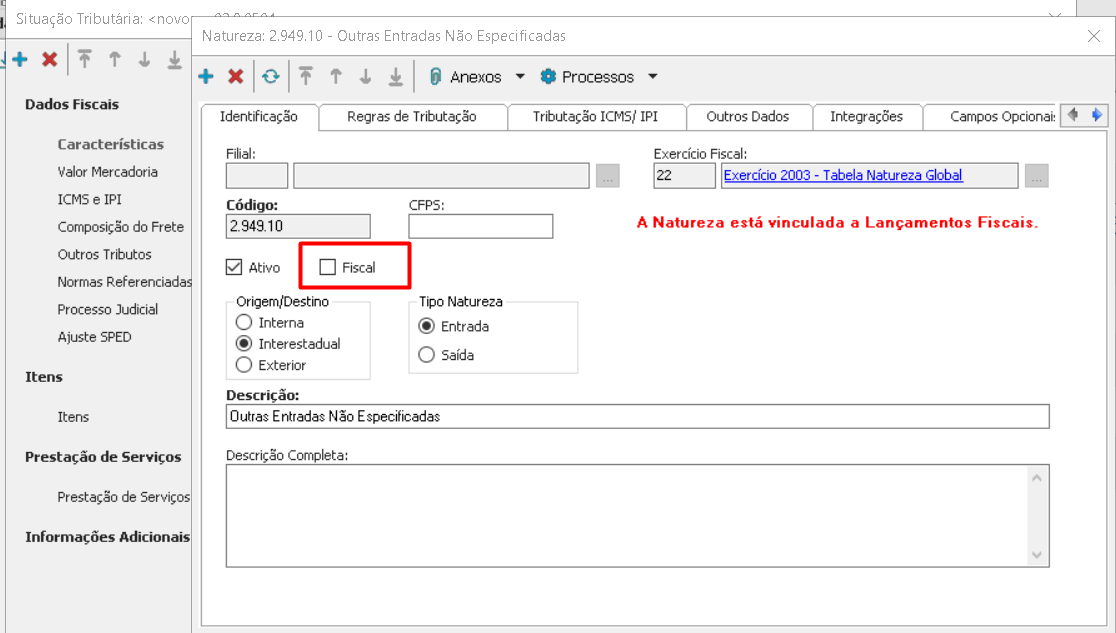
Task: Click the Descrição text field
Action: (638, 417)
